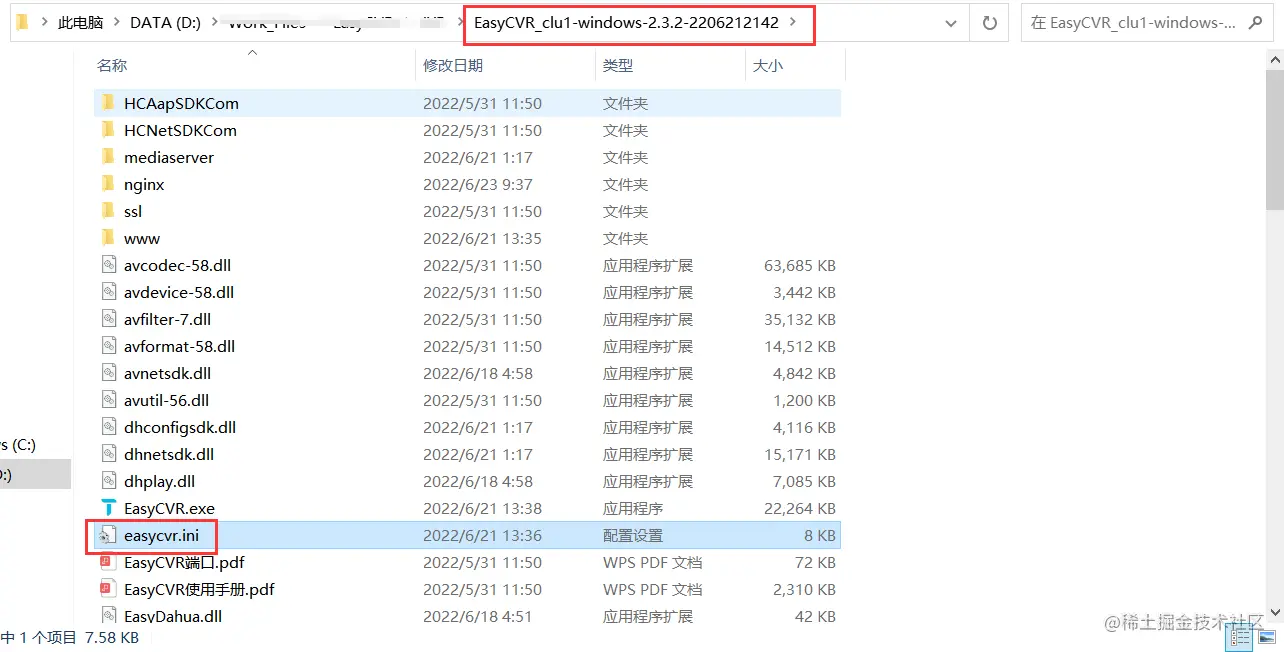The image size is (1284, 652).
Task: Select the highlighted D: drive in sidebar
Action: [35, 474]
